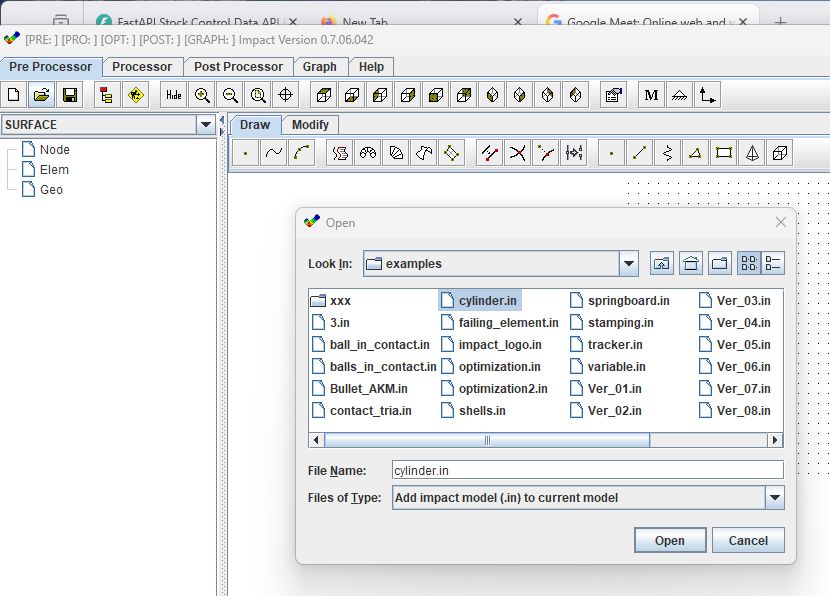This screenshot has height=596, width=830.
Task: Go up one folder level in dialog
Action: pyautogui.click(x=662, y=264)
